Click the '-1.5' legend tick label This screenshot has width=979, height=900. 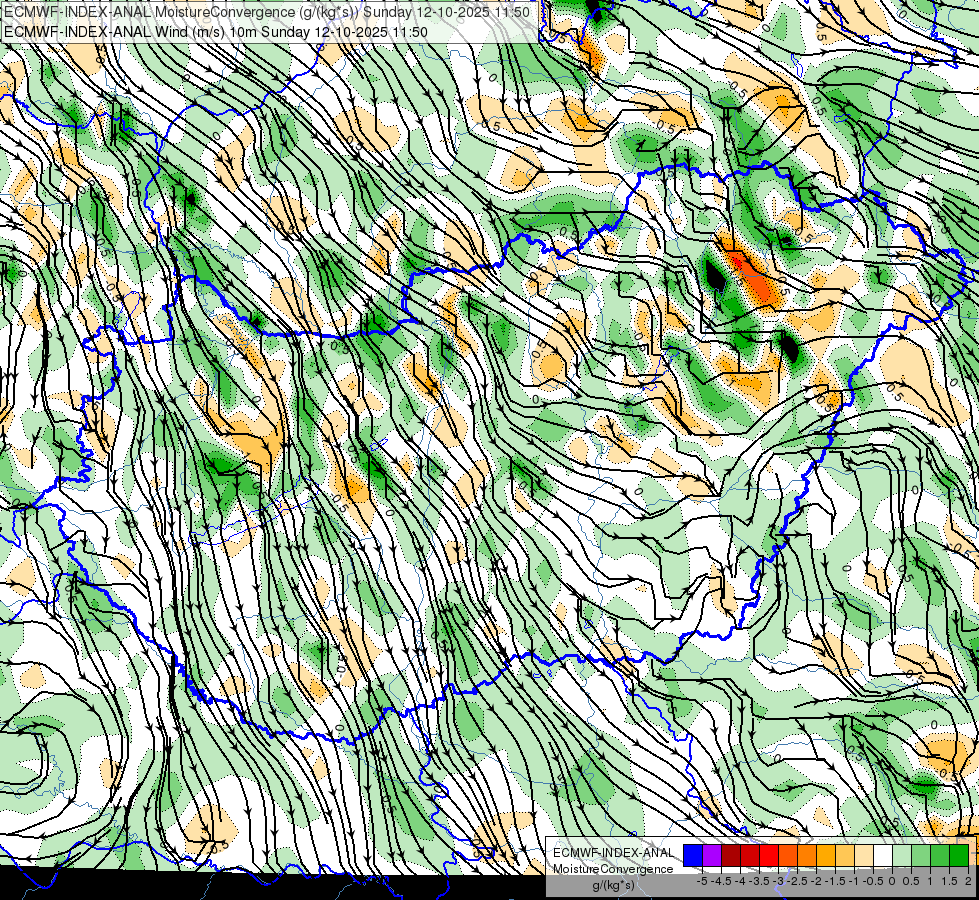tap(835, 881)
